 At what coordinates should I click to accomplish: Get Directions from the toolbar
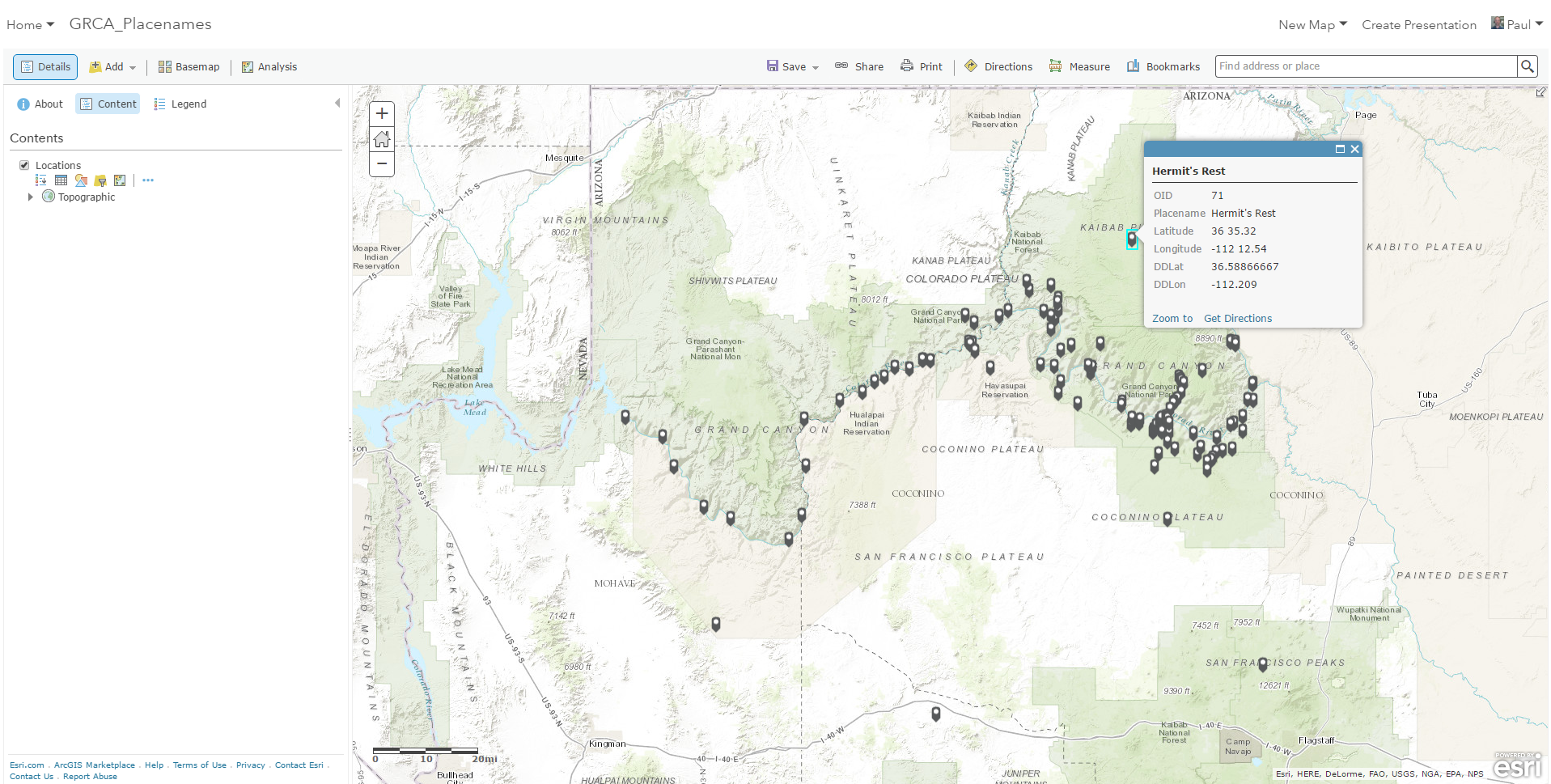click(x=998, y=66)
